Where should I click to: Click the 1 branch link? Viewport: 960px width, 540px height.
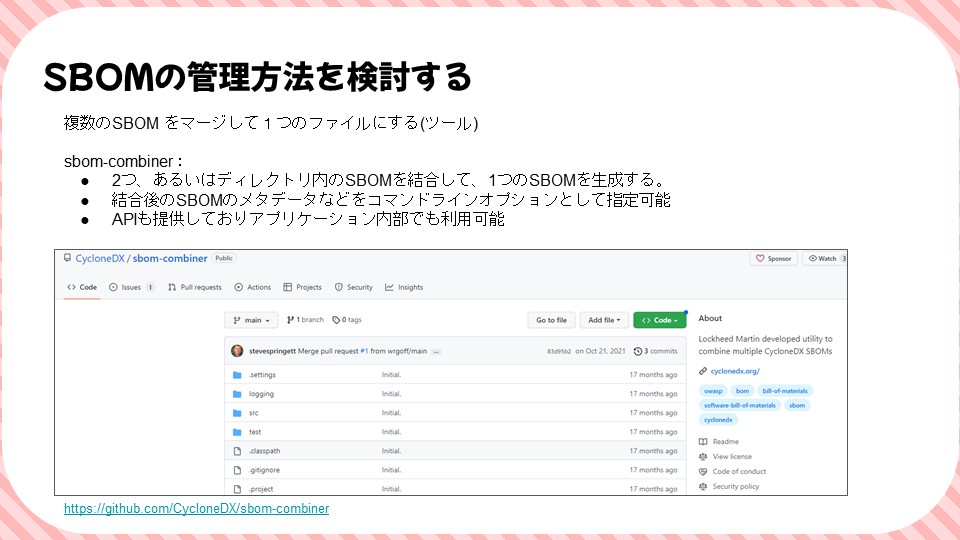coord(305,320)
